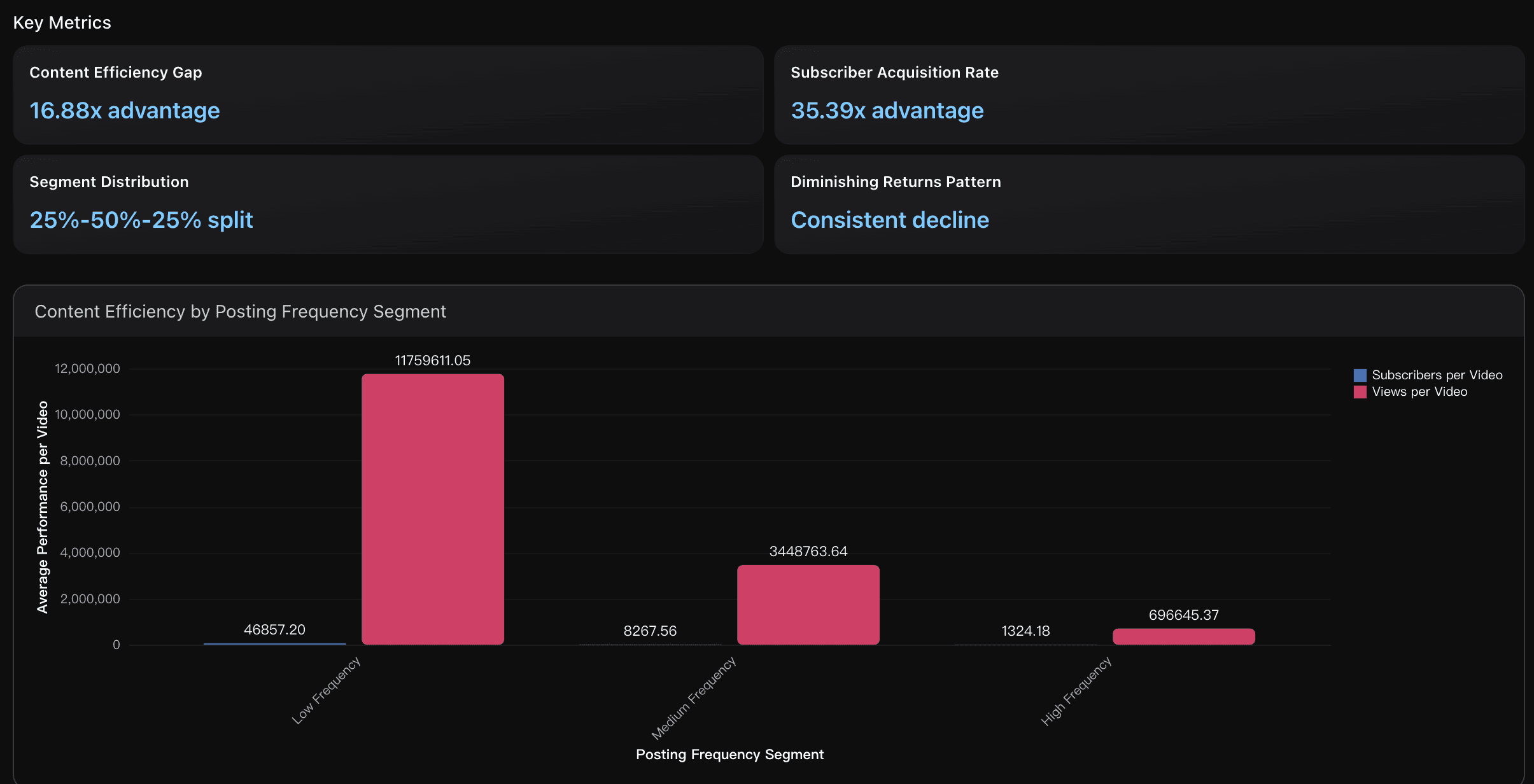Click the High Frequency subscribers bar

coord(1025,643)
